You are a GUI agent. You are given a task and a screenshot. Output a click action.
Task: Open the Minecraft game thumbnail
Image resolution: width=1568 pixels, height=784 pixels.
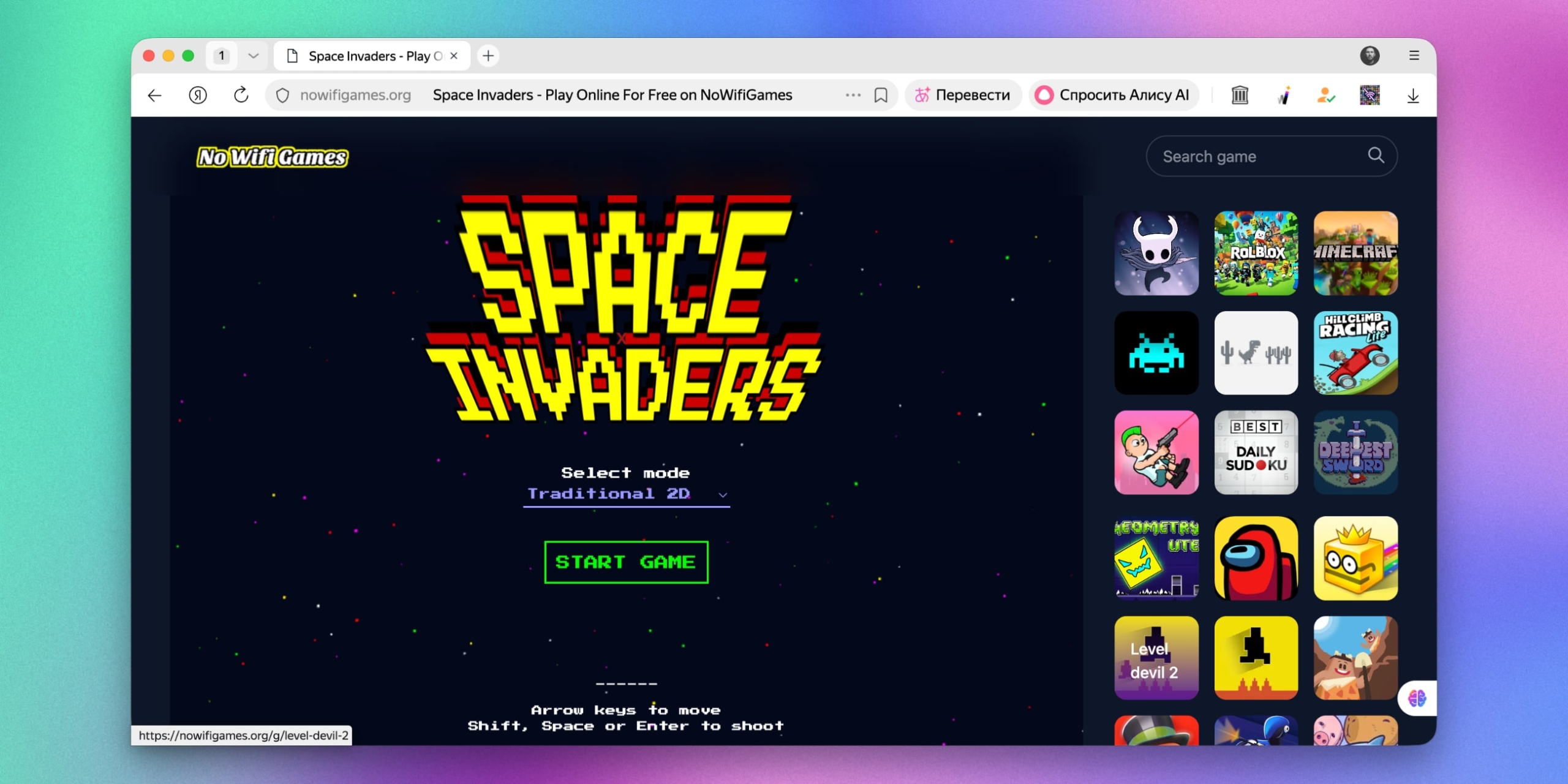pyautogui.click(x=1355, y=254)
